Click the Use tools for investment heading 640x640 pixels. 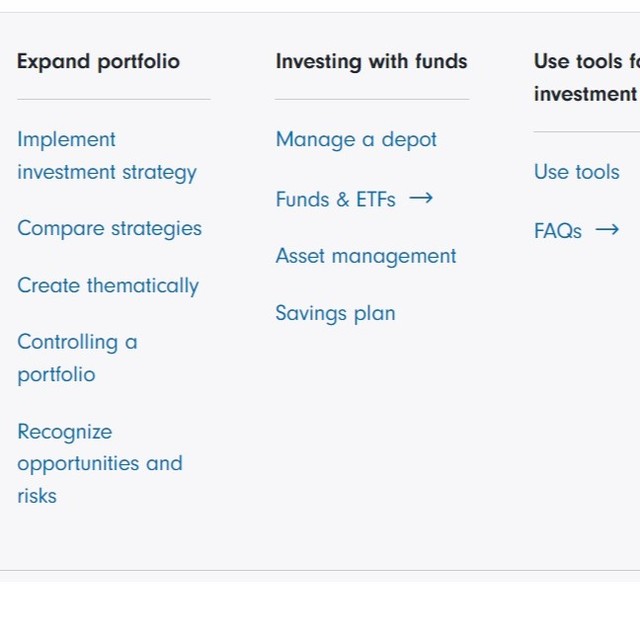pyautogui.click(x=587, y=78)
